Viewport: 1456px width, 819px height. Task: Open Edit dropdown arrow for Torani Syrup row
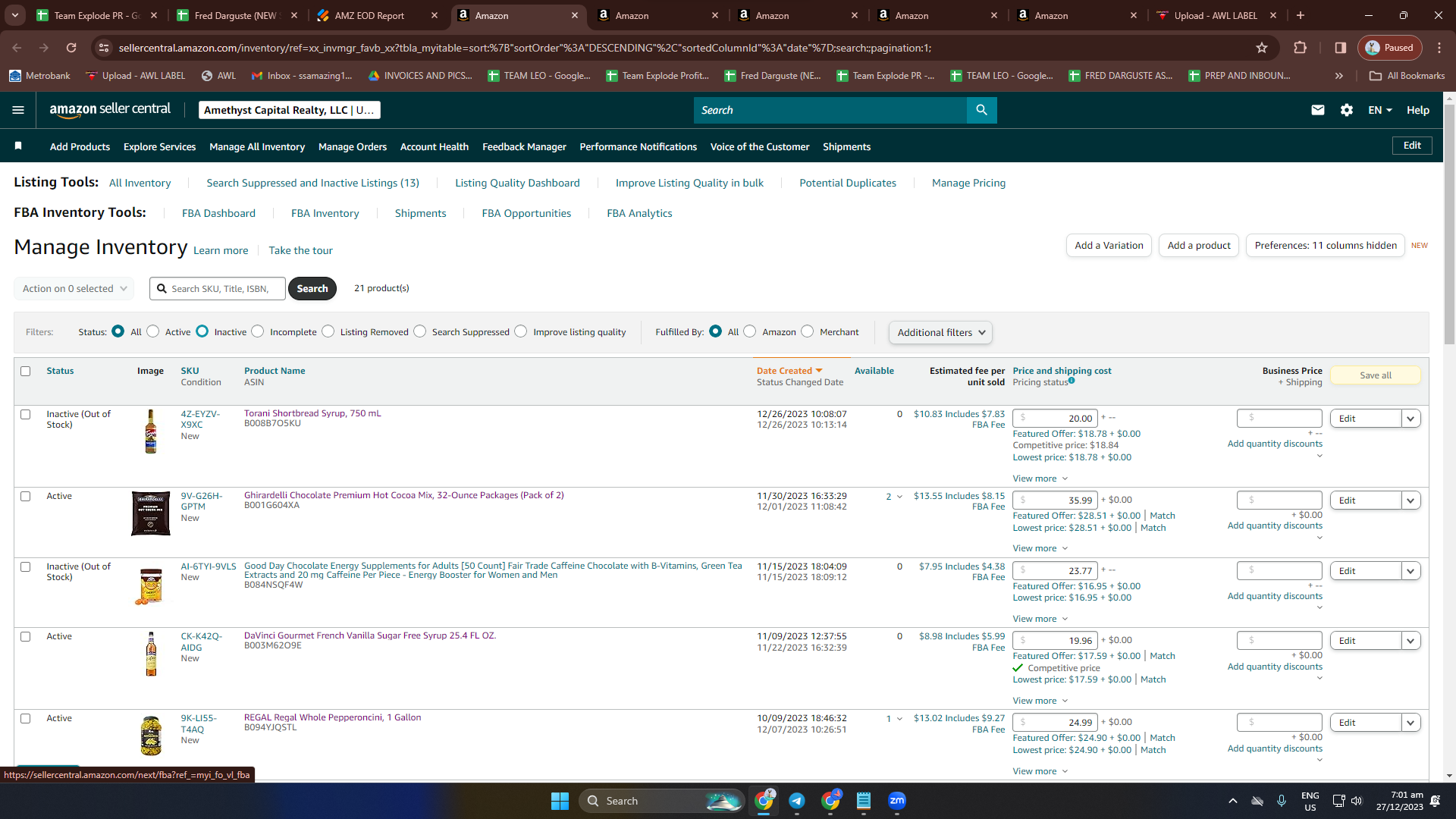point(1410,419)
